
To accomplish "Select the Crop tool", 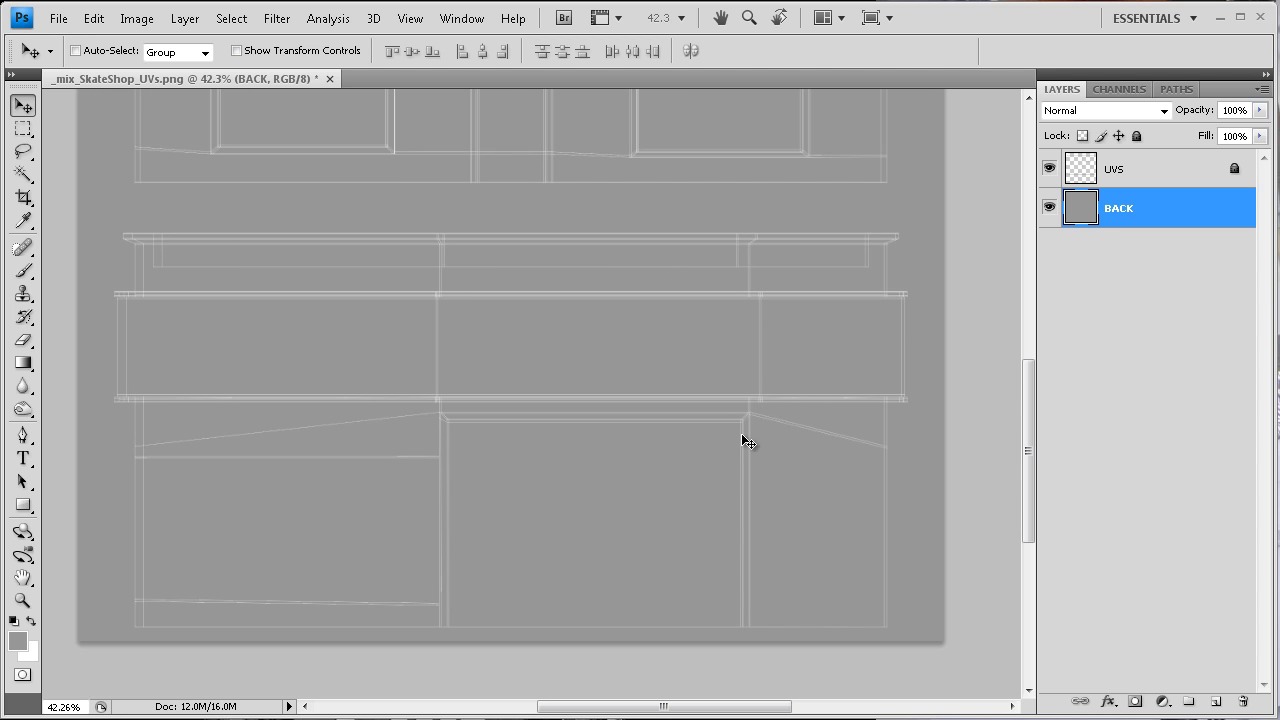I will (23, 198).
